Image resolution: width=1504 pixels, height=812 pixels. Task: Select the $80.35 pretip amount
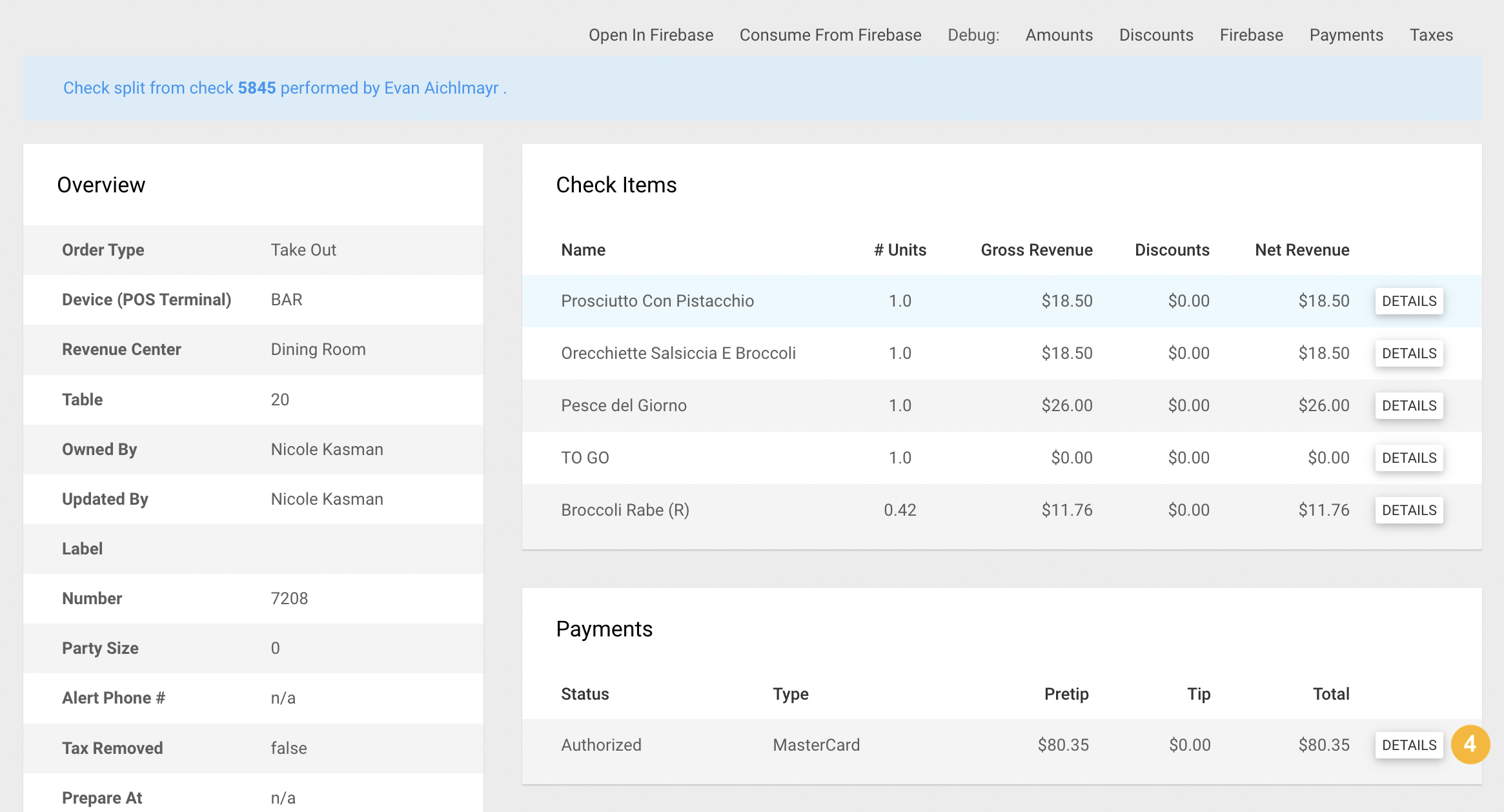tap(1063, 745)
